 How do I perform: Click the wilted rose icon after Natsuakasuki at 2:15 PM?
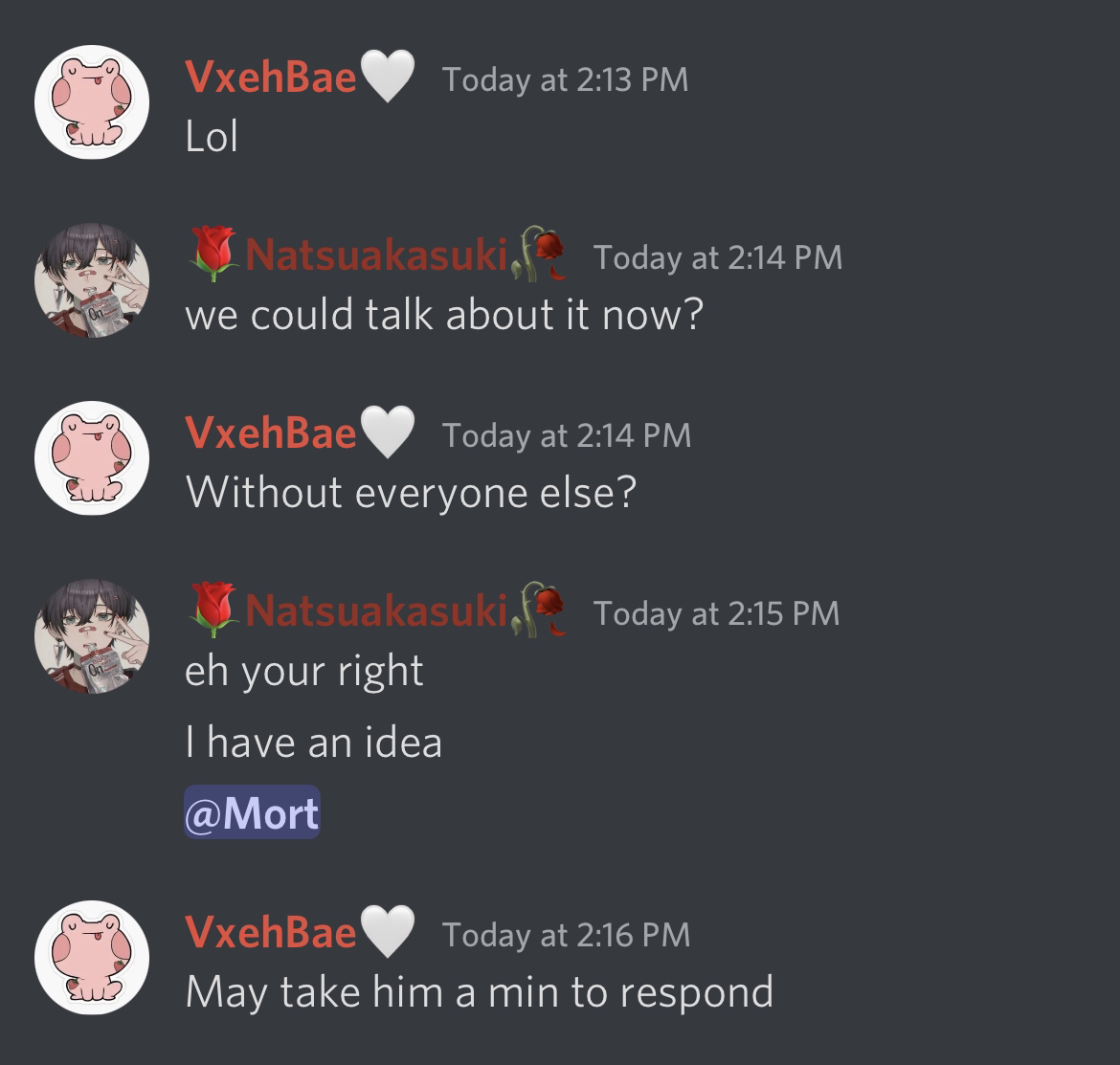click(x=539, y=610)
